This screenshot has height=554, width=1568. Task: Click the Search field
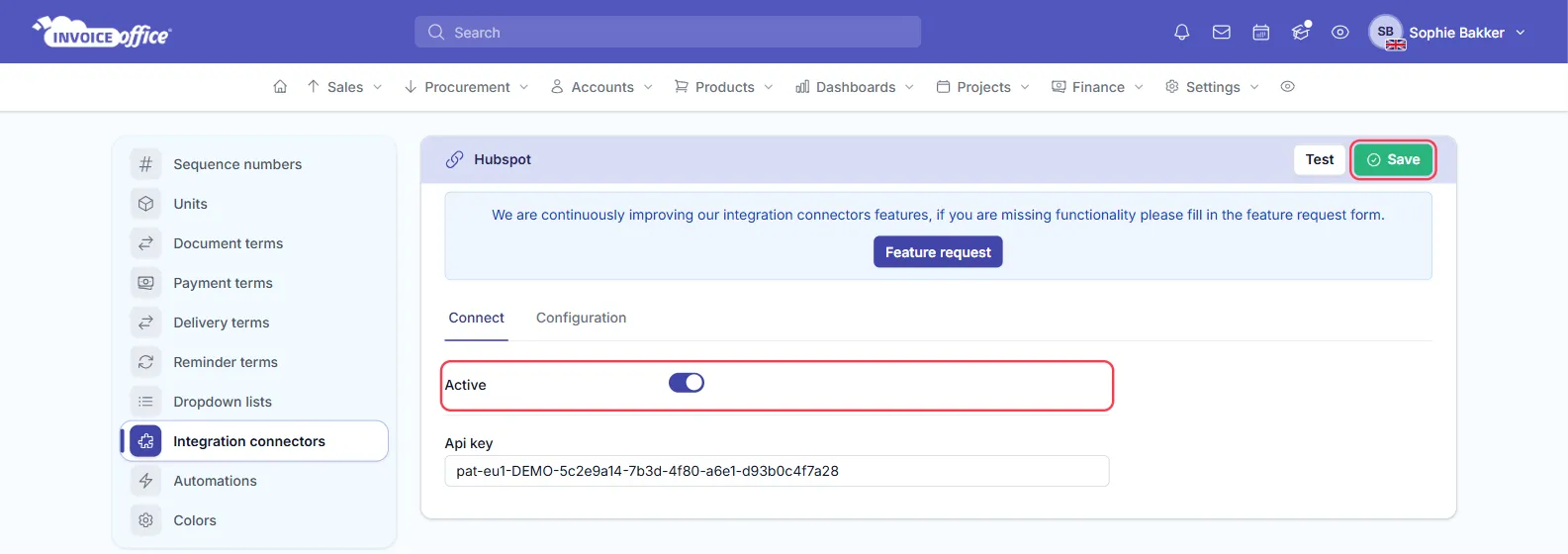[x=668, y=32]
